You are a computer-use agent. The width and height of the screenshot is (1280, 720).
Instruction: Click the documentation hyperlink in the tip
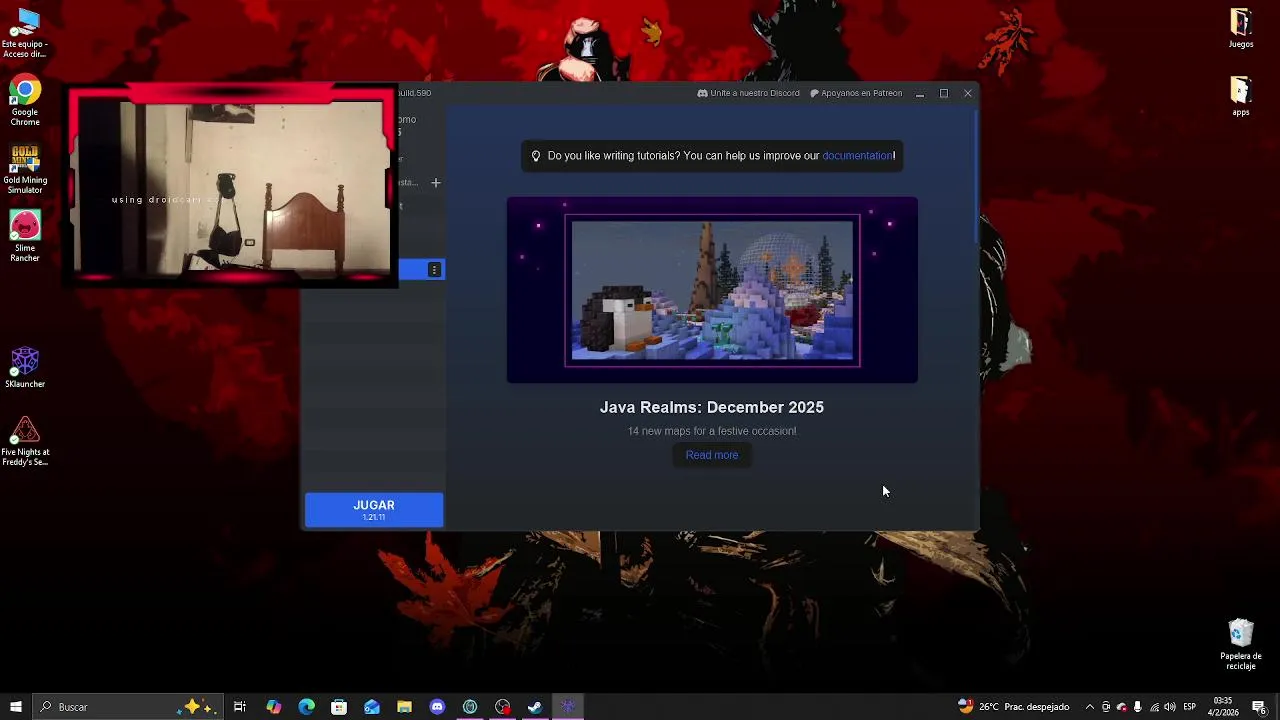857,156
